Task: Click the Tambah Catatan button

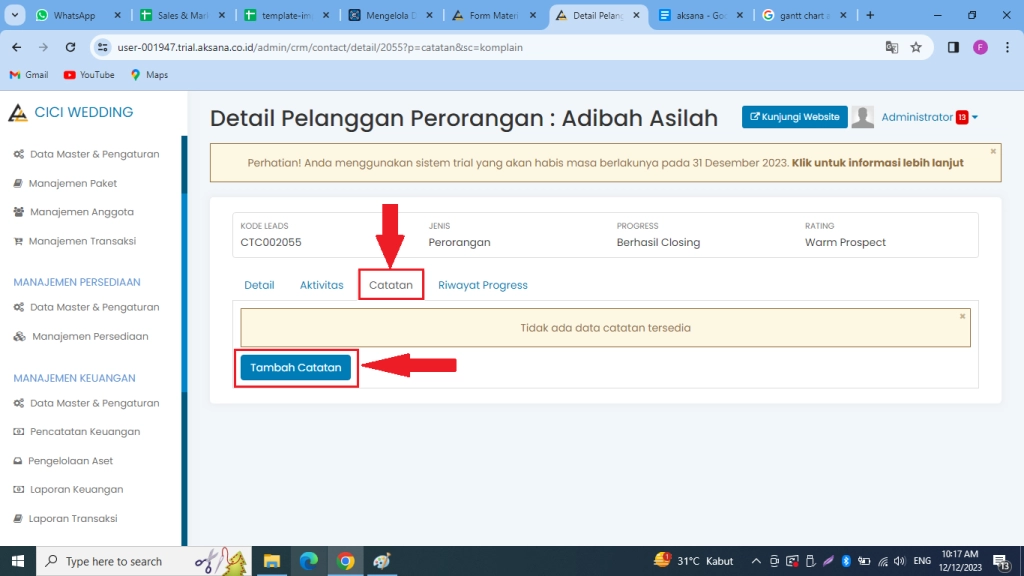Action: click(x=295, y=367)
